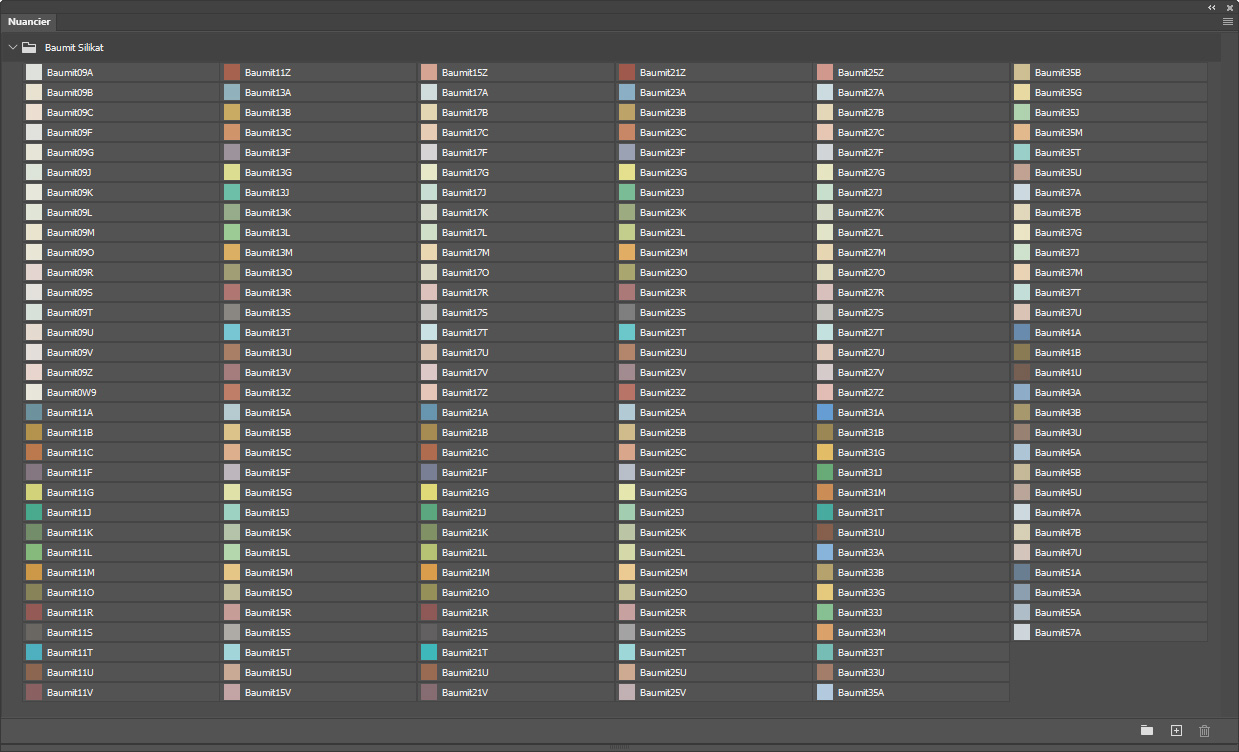The height and width of the screenshot is (752, 1239).
Task: Select the Baumit21V swatch row
Action: 516,692
